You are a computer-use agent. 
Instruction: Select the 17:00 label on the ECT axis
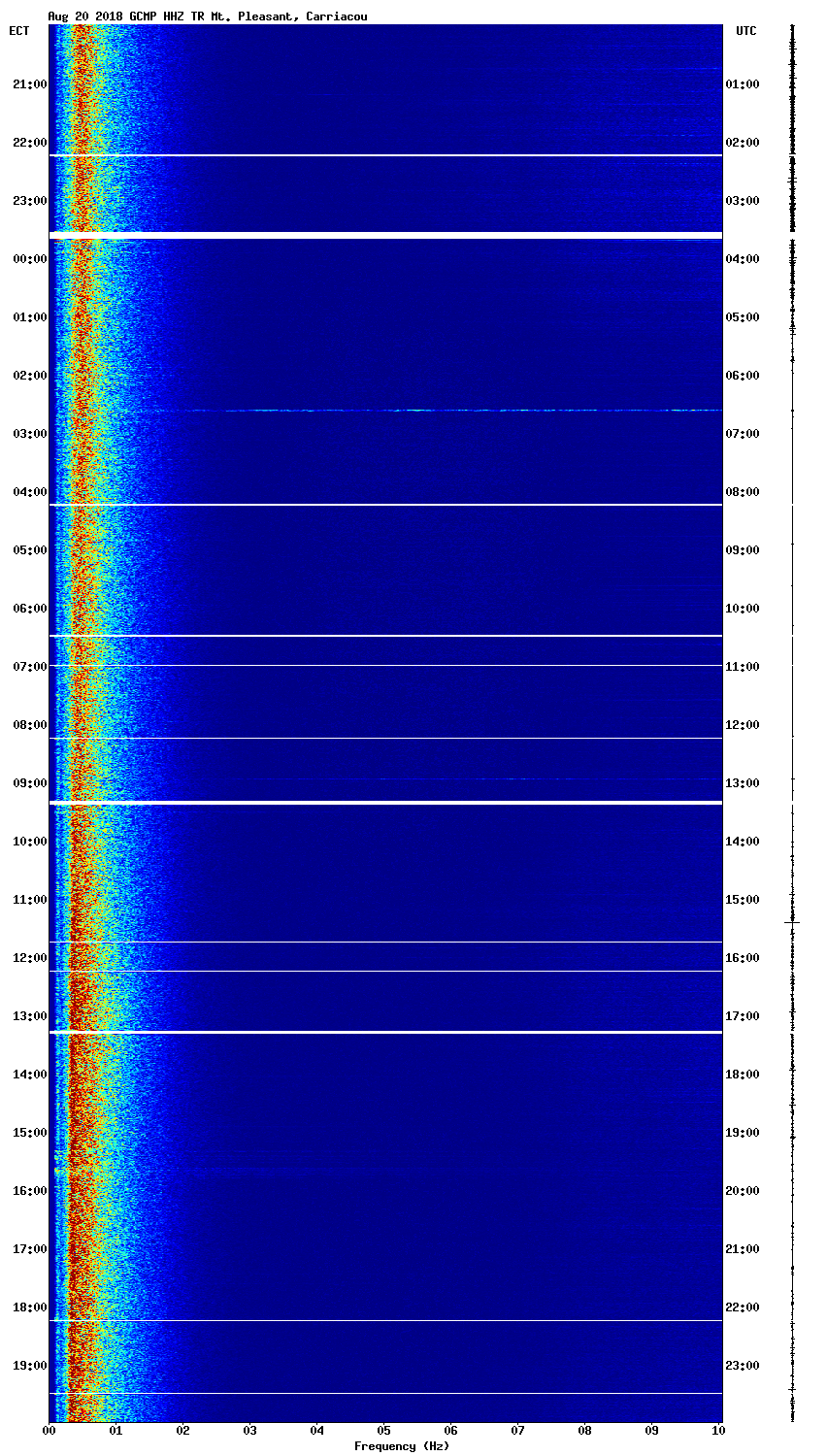[30, 1249]
